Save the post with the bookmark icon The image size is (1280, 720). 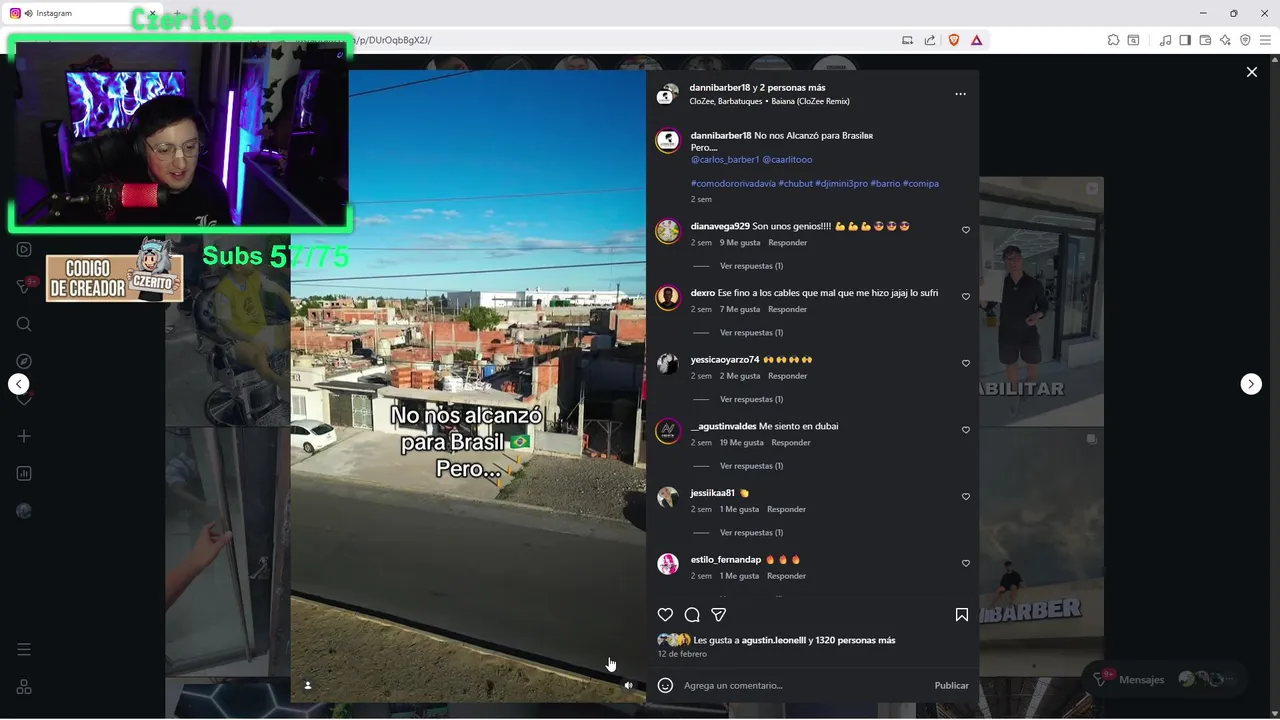click(x=961, y=615)
